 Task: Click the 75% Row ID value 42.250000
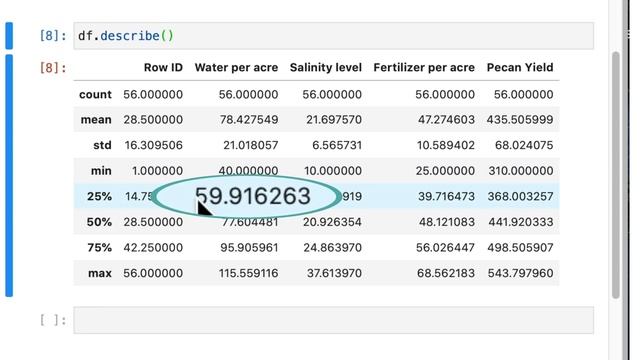click(x=153, y=247)
